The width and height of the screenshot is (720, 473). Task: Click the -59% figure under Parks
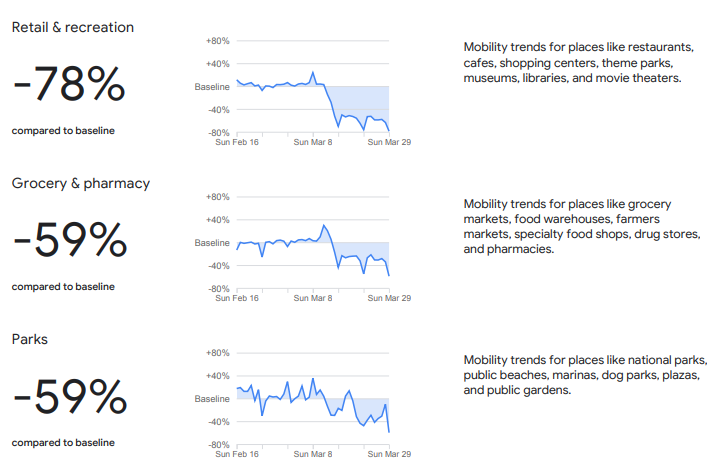pyautogui.click(x=69, y=398)
